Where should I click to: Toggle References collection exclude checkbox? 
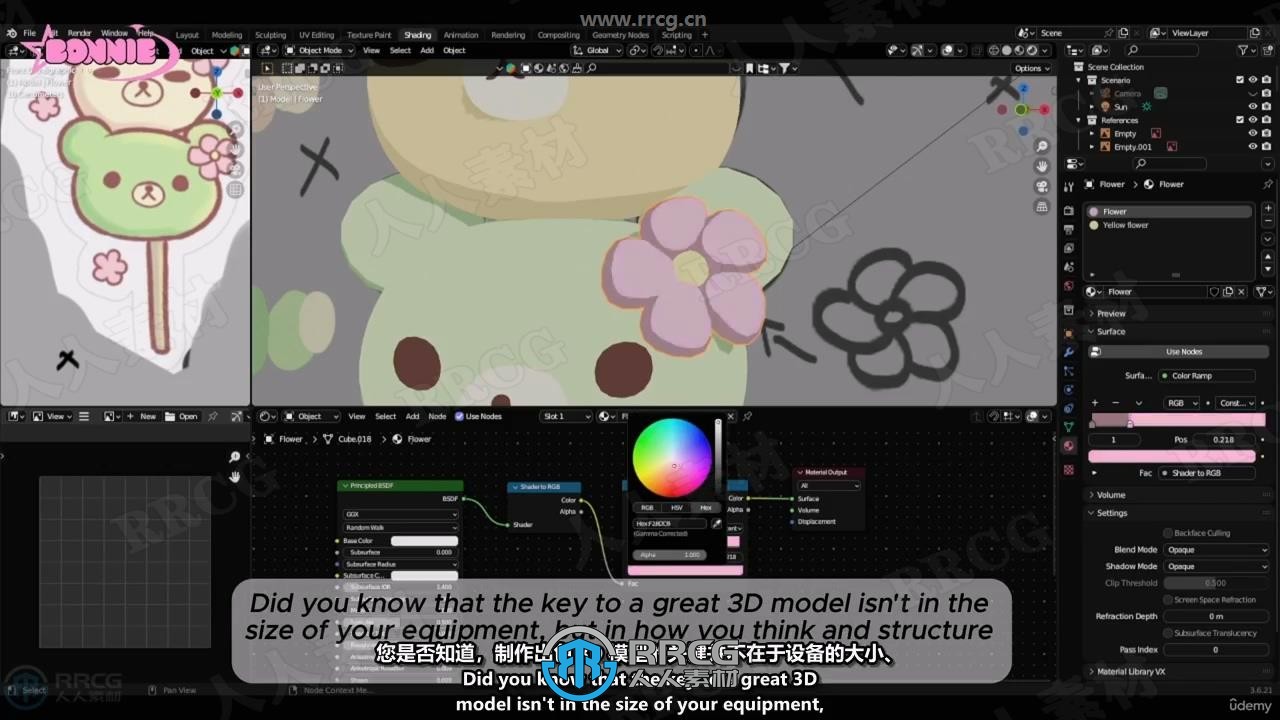pos(1240,120)
